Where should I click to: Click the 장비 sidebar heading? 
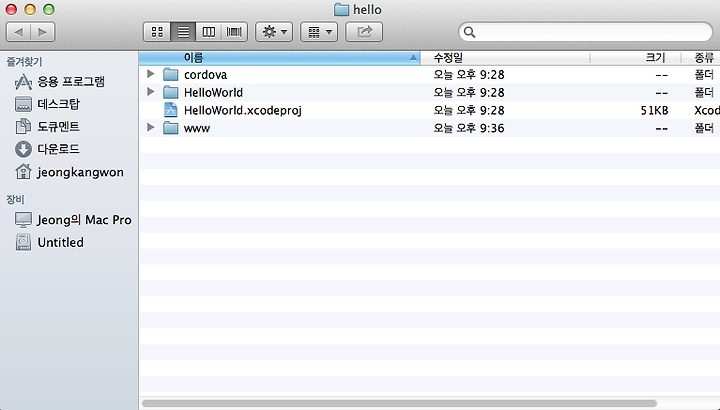(15, 200)
